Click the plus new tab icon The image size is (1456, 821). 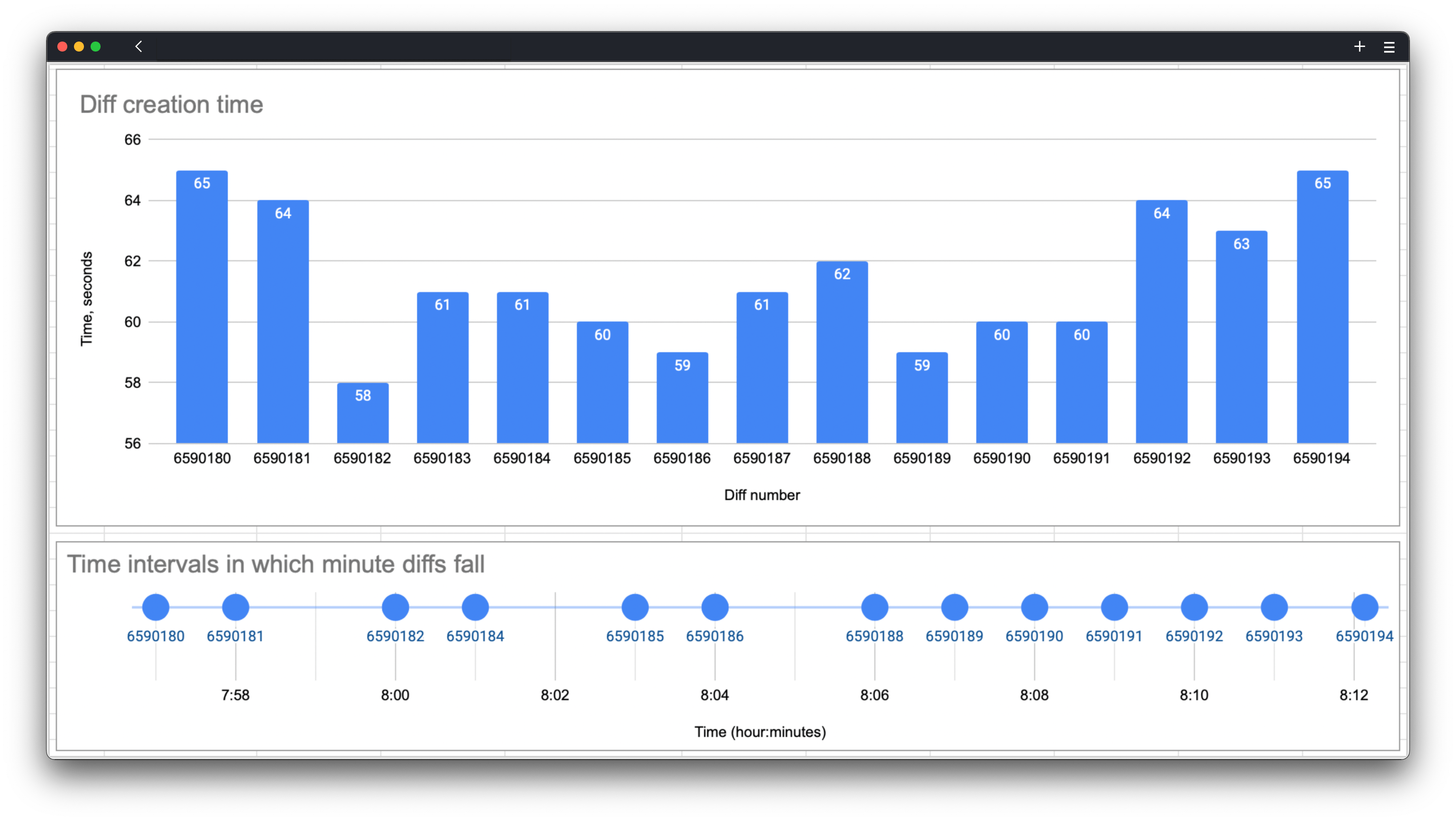coord(1359,47)
